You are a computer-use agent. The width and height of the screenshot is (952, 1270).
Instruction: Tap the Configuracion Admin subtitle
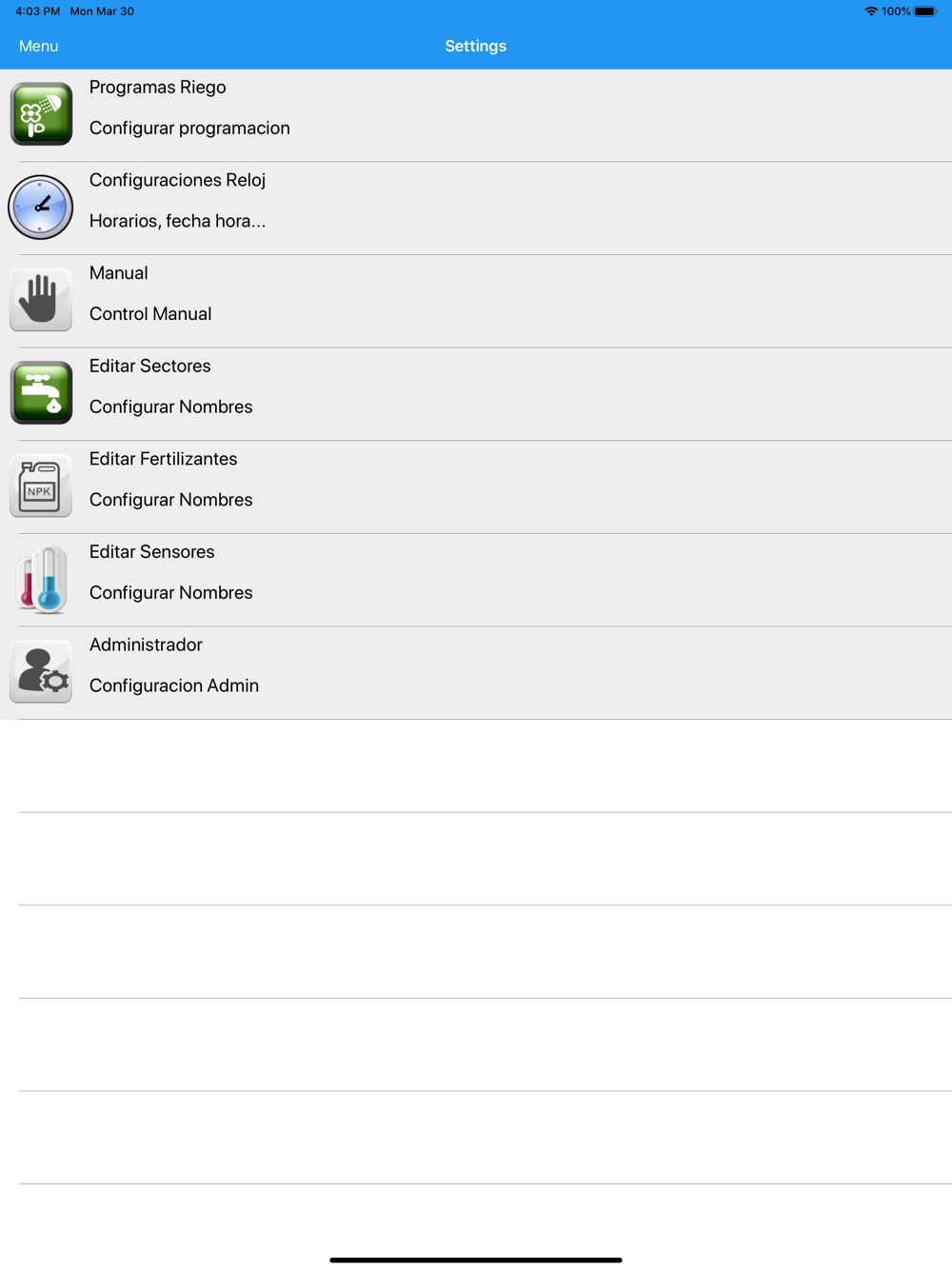point(174,686)
